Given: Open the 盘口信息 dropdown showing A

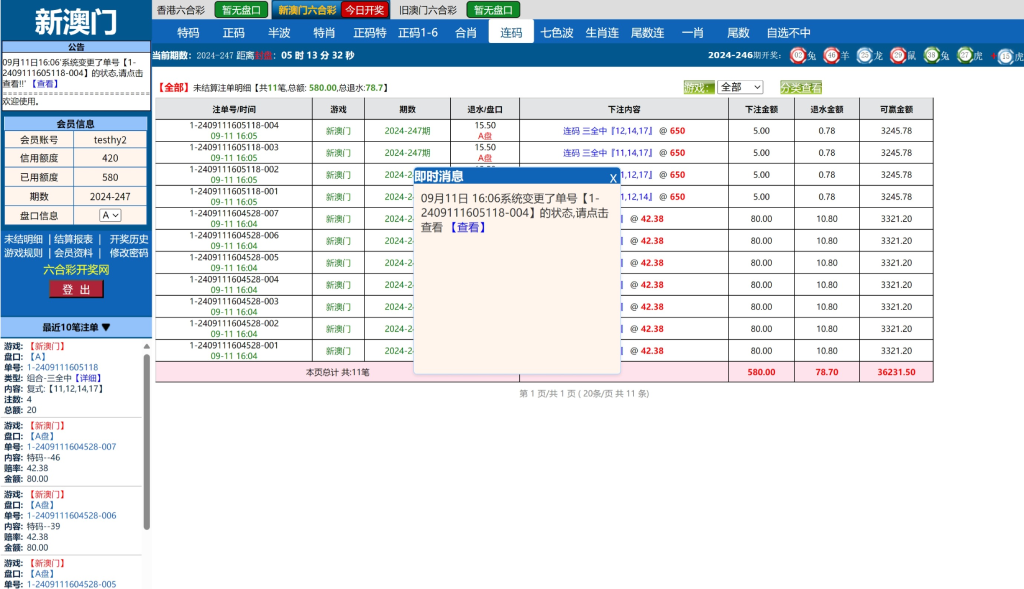Looking at the screenshot, I should pos(109,215).
